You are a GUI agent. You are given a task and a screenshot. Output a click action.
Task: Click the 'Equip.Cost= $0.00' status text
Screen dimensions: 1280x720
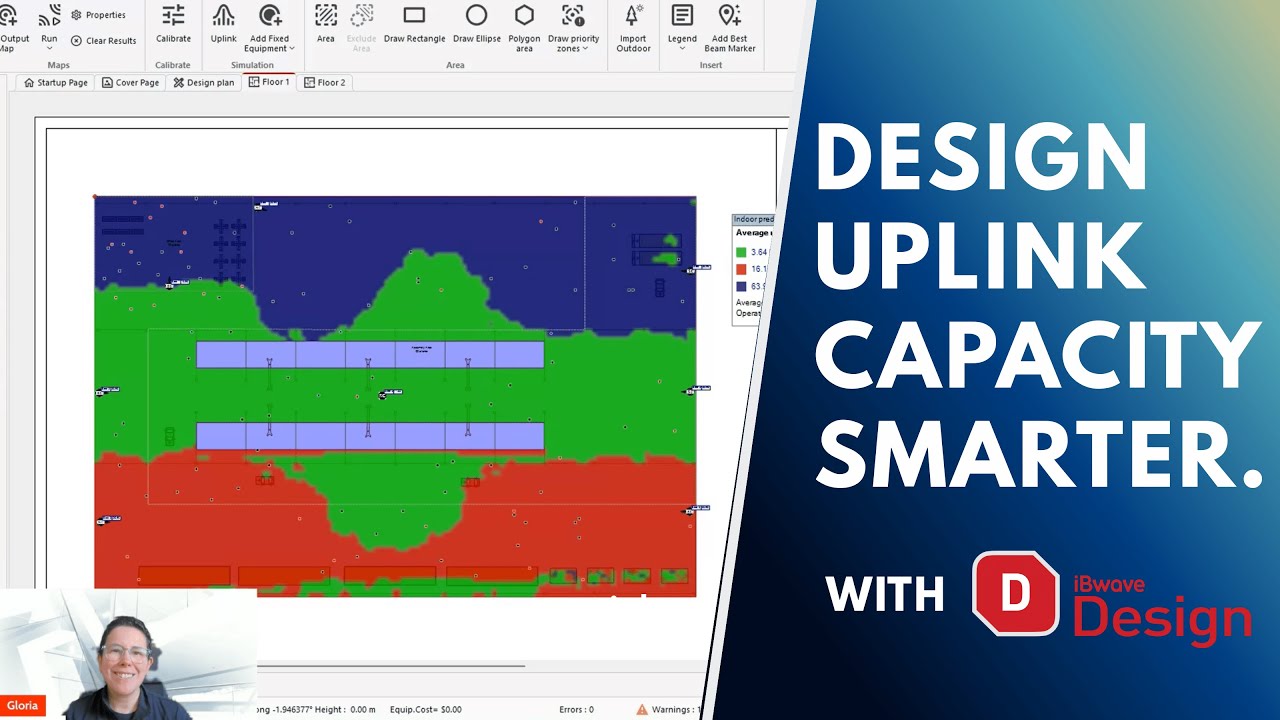click(425, 710)
